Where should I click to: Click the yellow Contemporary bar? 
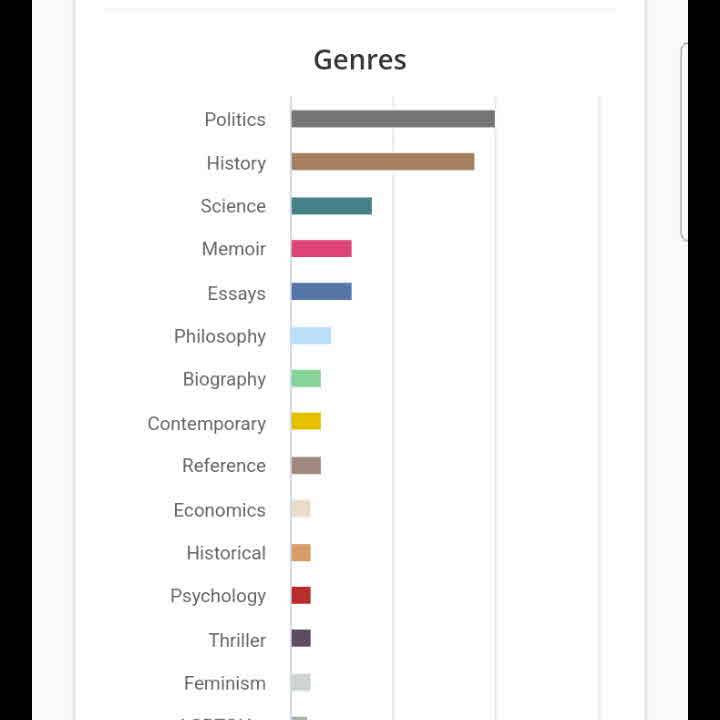click(x=306, y=422)
